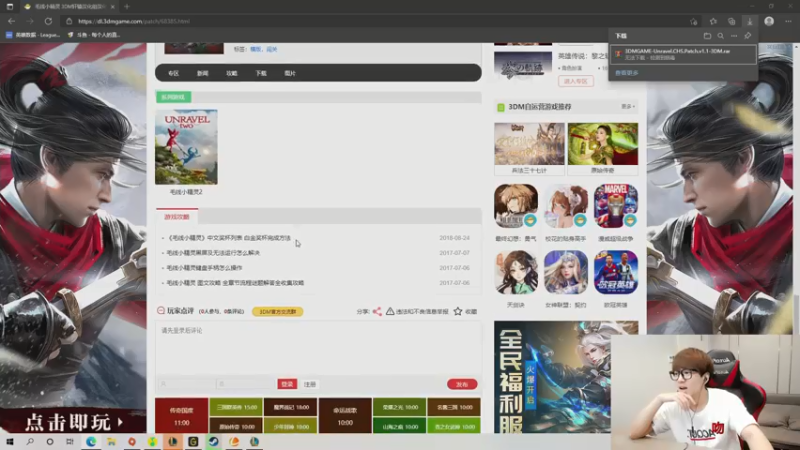Click 查看更多 link in downloads panel
This screenshot has height=450, width=800.
pyautogui.click(x=627, y=73)
